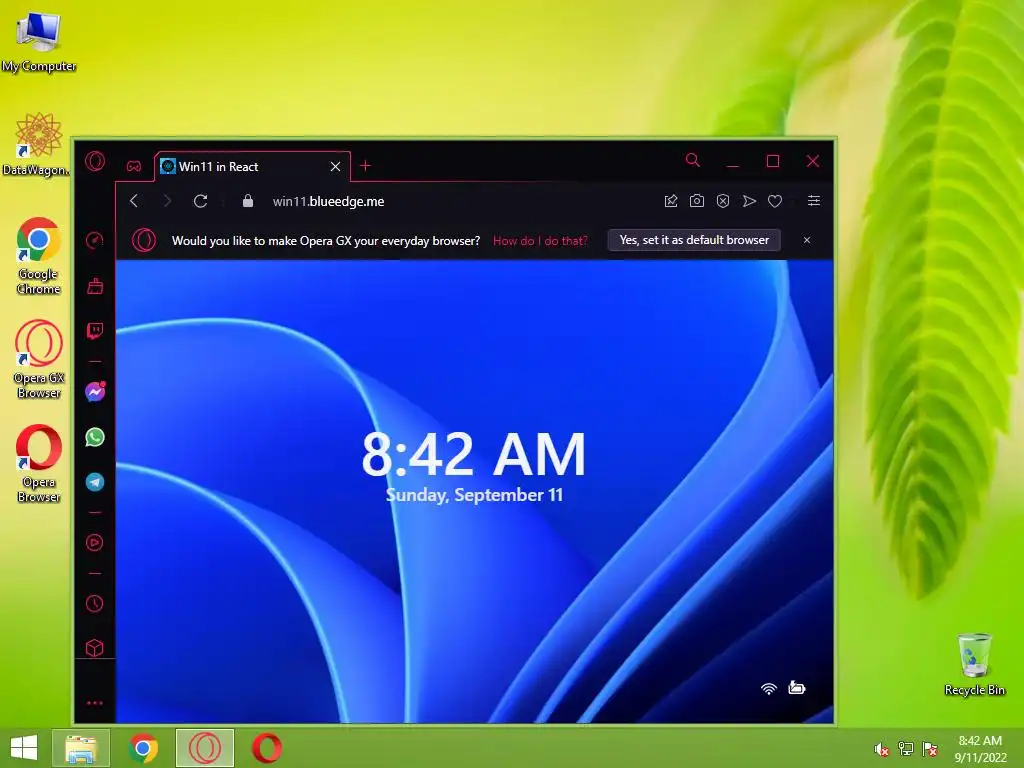Open sidebar setup three dots
This screenshot has height=768, width=1024.
pos(95,703)
